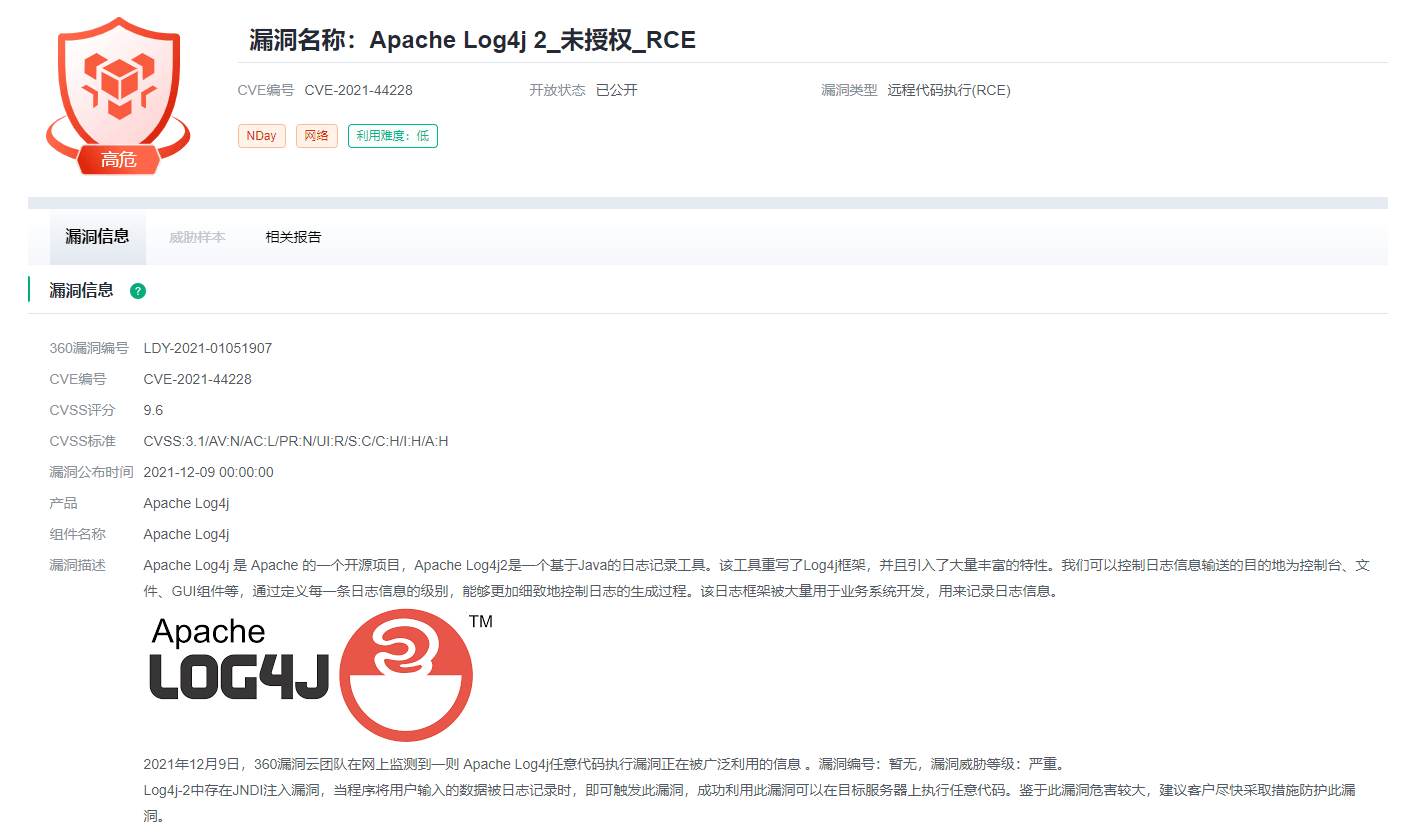Viewport: 1416px width, 829px height.
Task: Click the 漏洞描述 field label
Action: [78, 565]
